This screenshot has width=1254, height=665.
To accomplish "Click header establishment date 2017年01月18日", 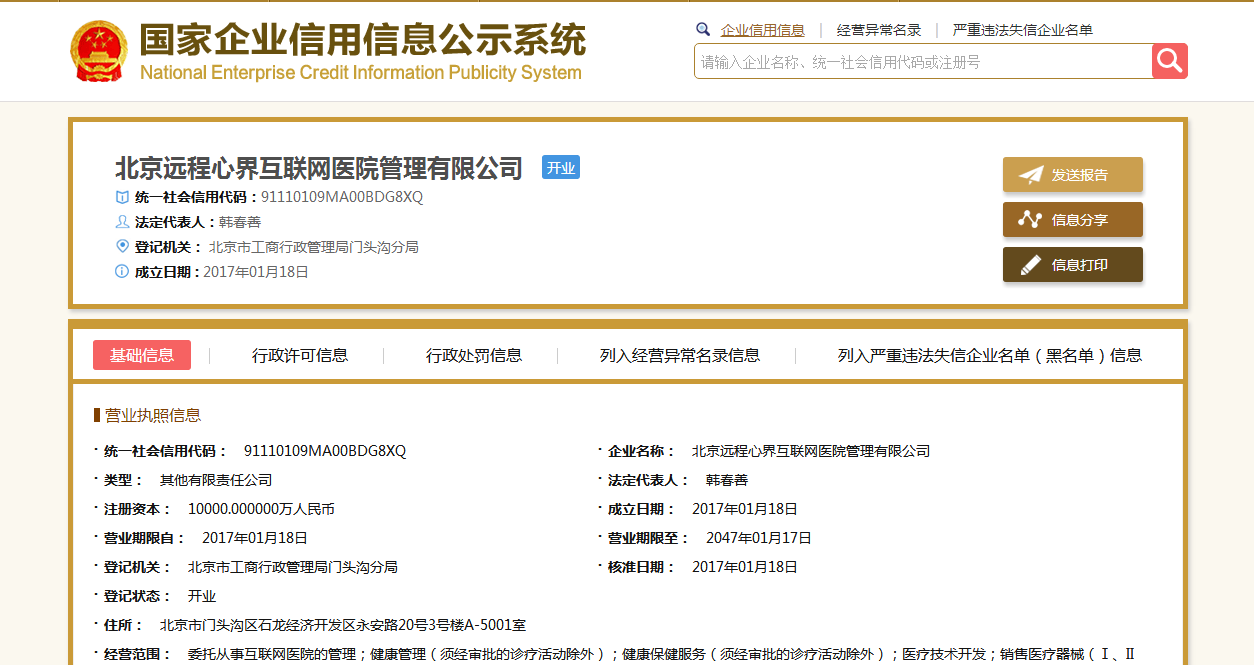I will coord(256,272).
